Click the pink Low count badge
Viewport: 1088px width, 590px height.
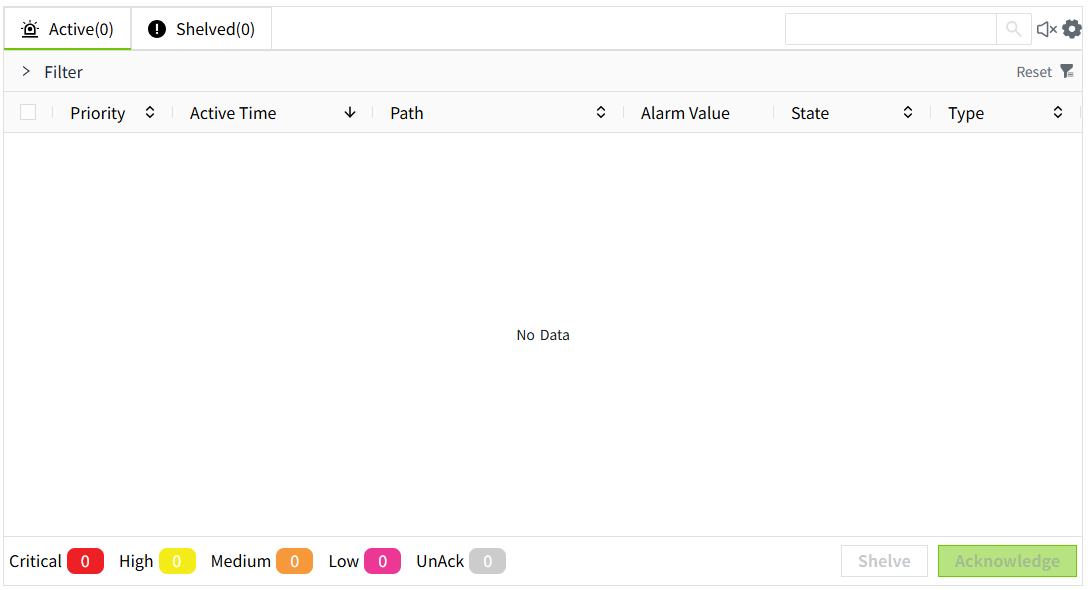coord(382,561)
